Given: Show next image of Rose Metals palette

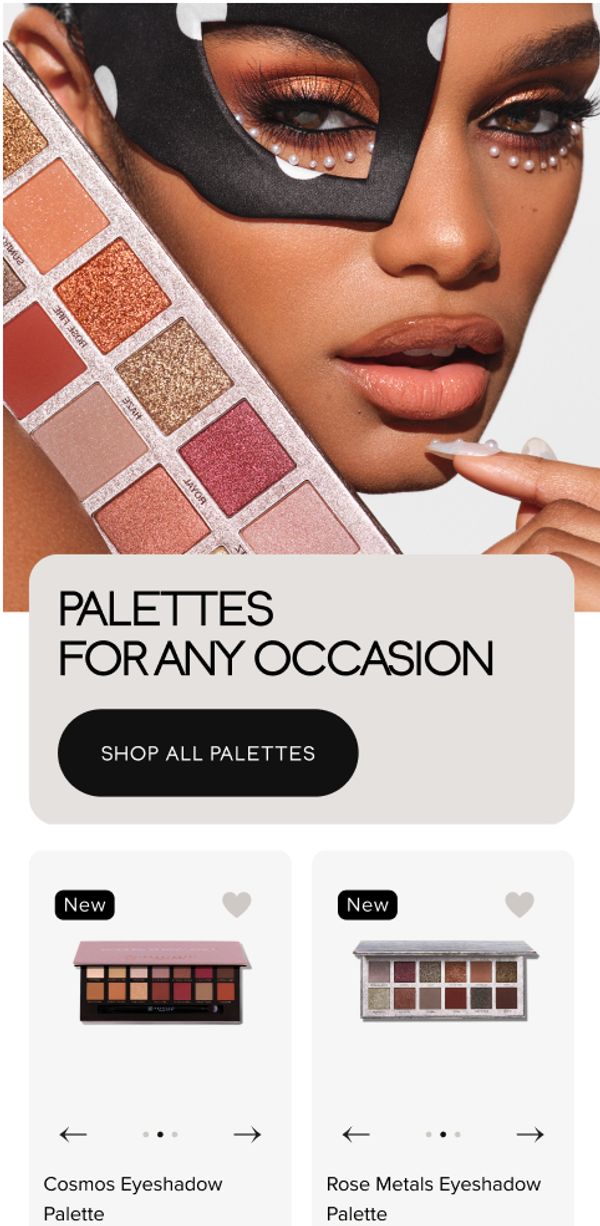Looking at the screenshot, I should click(530, 1134).
